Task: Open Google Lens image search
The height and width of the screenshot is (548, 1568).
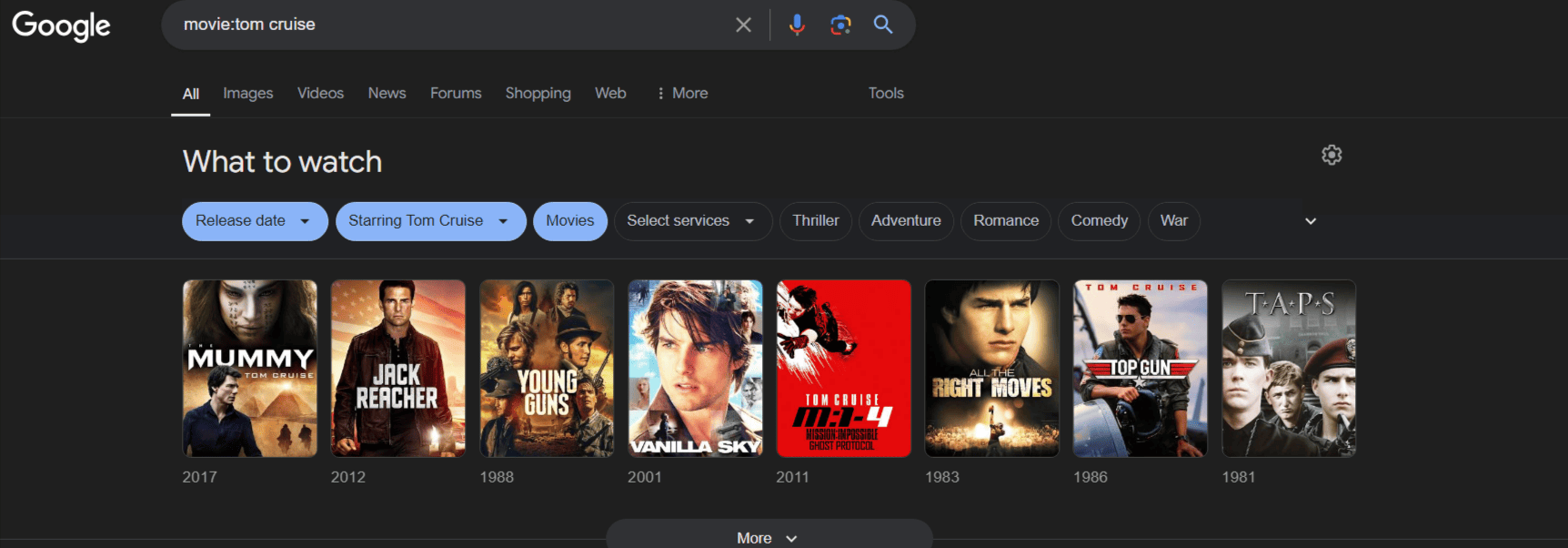Action: [x=840, y=25]
